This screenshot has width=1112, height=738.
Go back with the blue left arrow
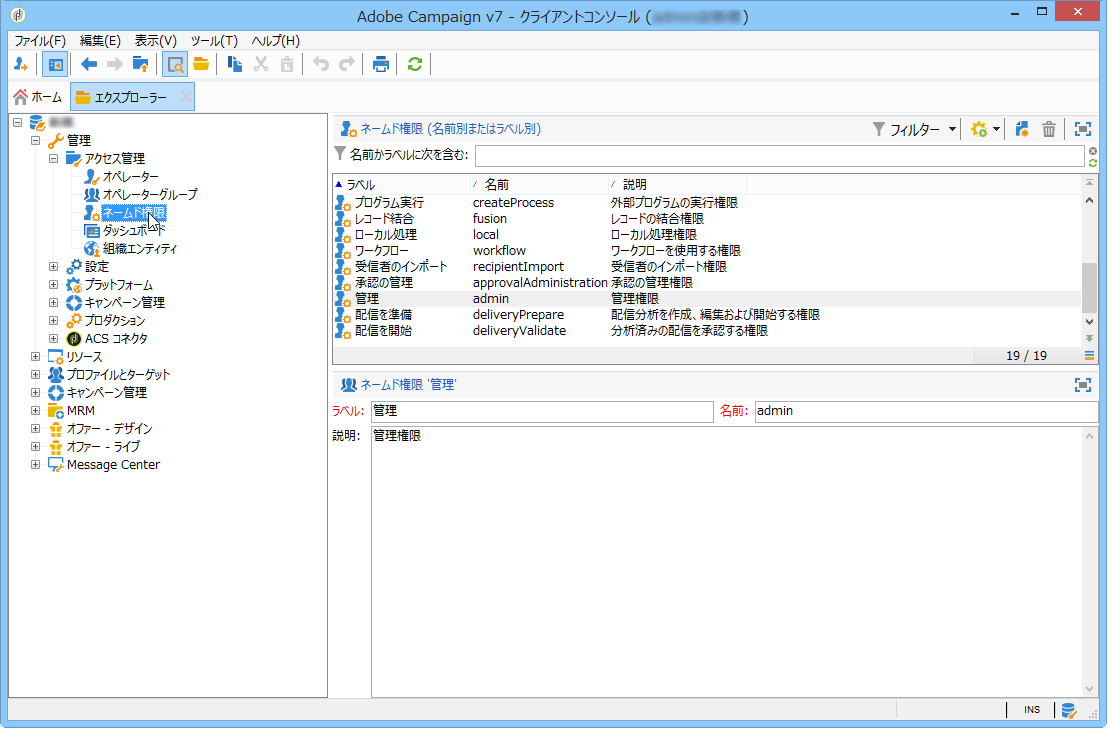click(89, 65)
